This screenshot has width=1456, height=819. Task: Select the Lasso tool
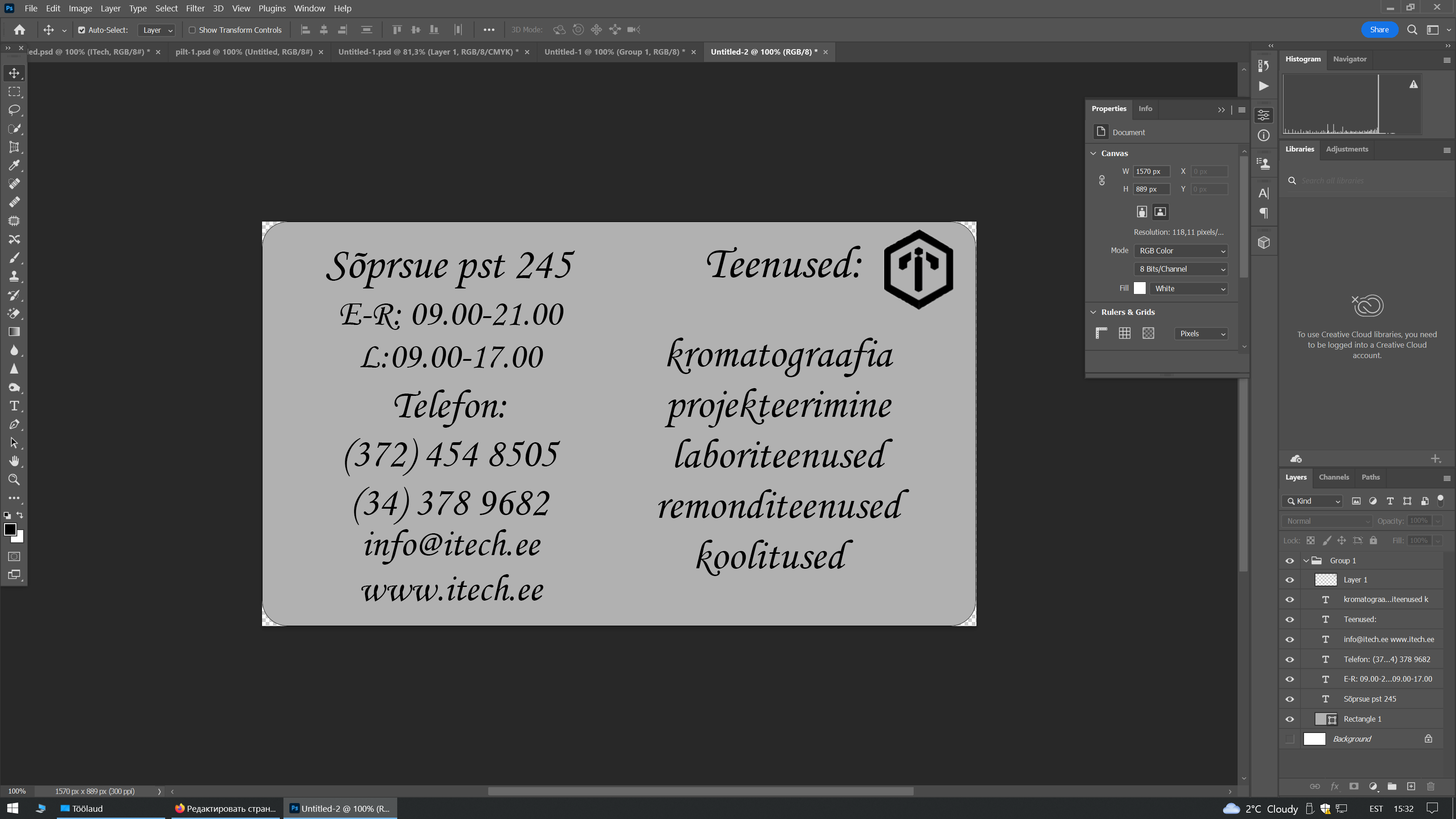(x=14, y=110)
